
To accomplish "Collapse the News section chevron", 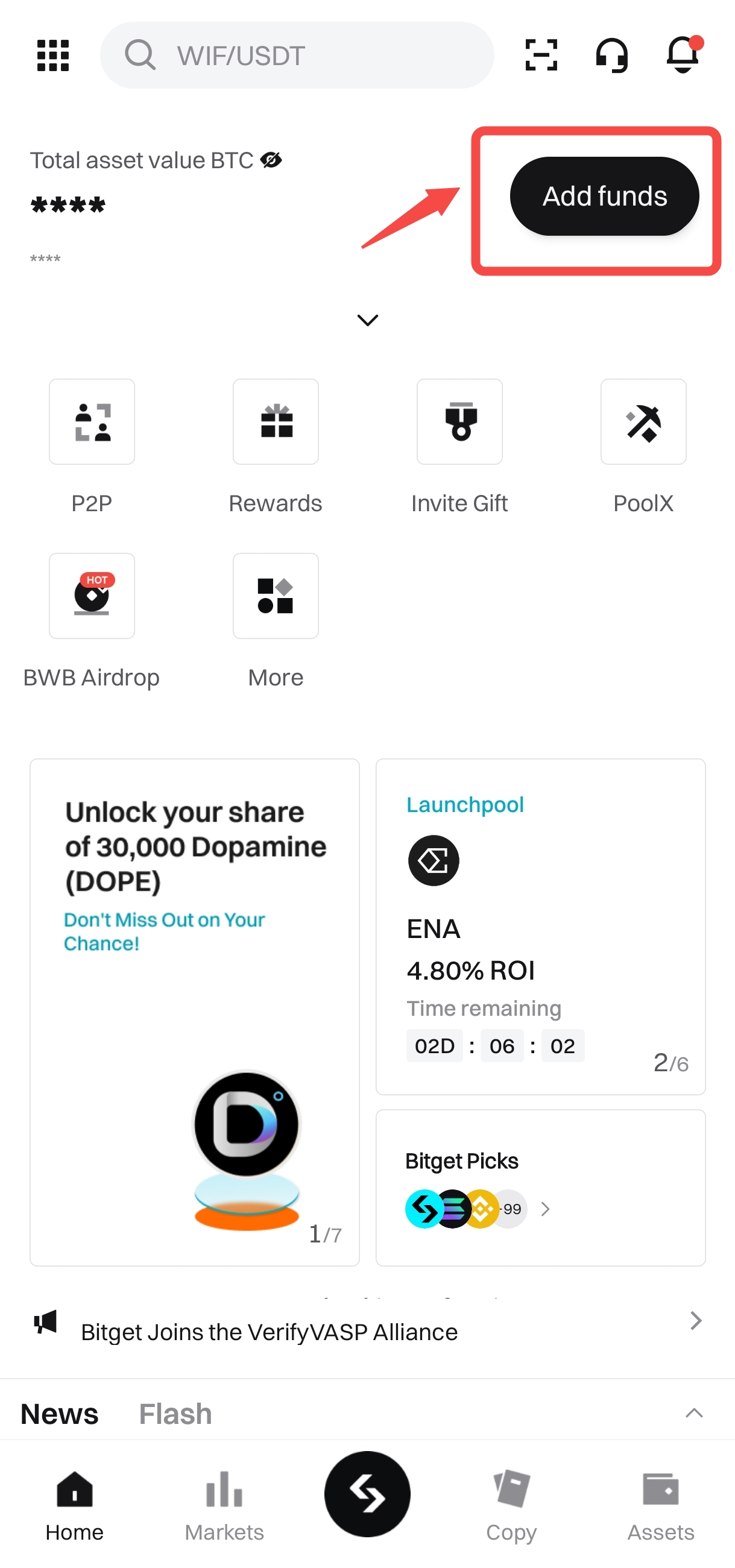I will tap(694, 1414).
